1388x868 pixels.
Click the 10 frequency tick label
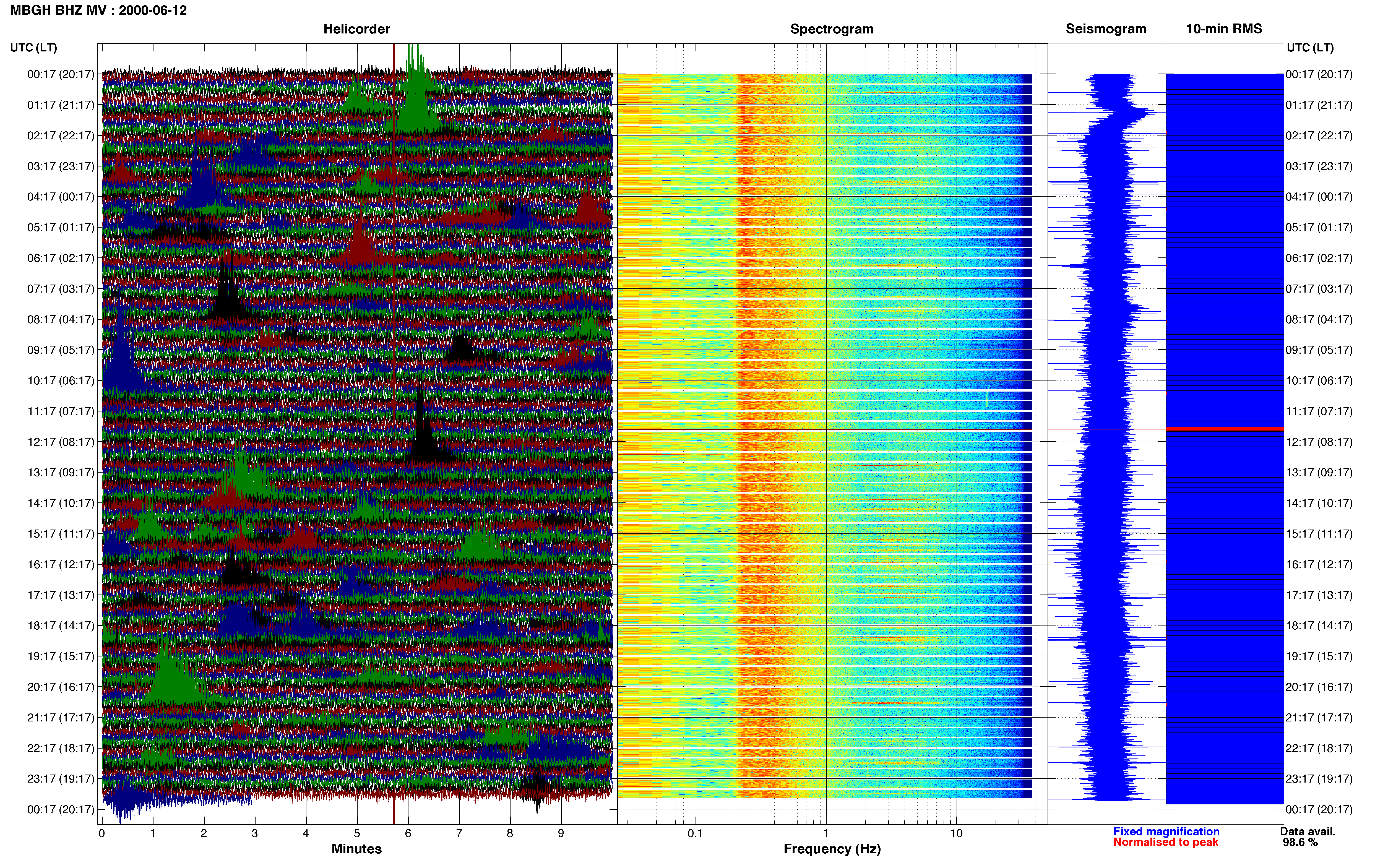click(956, 833)
